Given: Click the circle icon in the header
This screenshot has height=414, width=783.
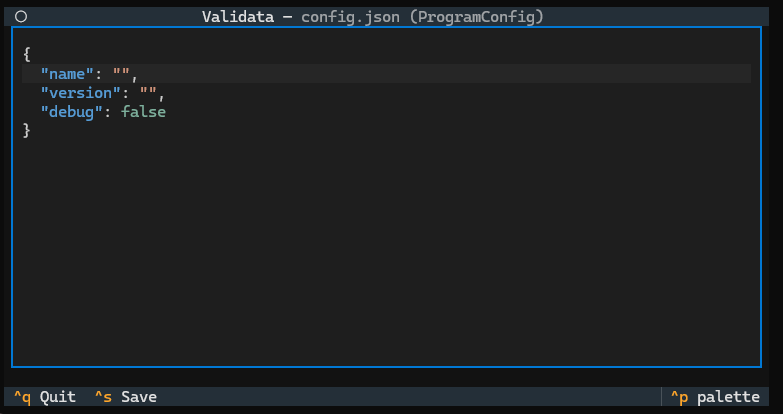Looking at the screenshot, I should click(21, 16).
